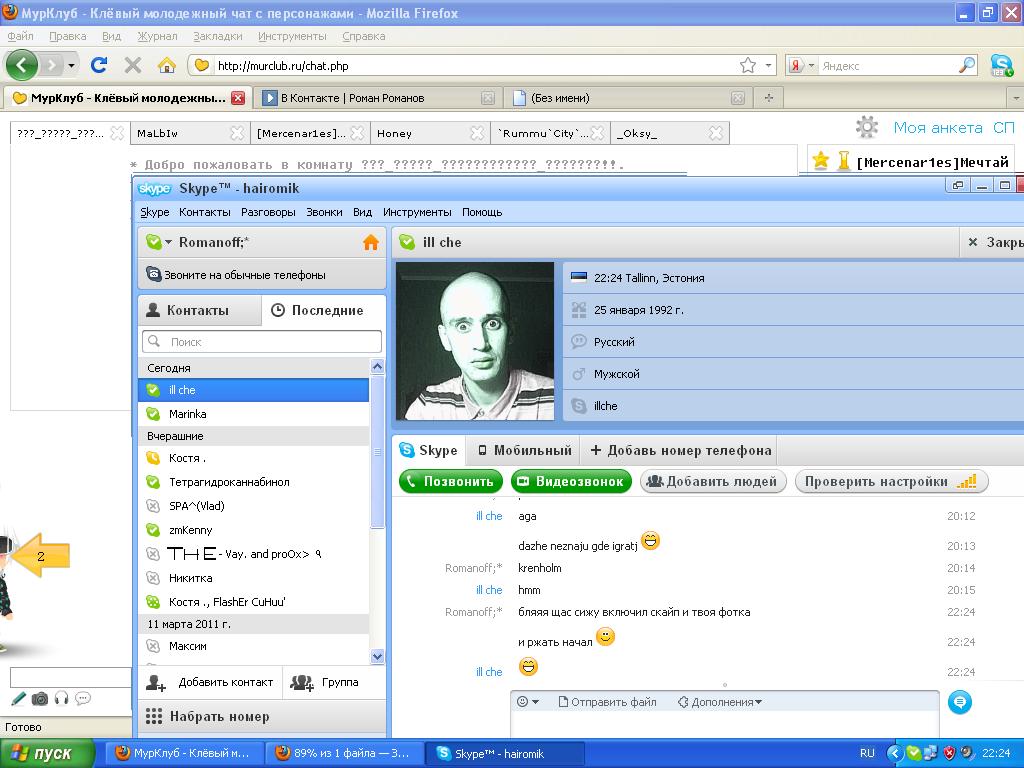
Task: Click speech bubble icon below MurClub input
Action: tap(83, 699)
